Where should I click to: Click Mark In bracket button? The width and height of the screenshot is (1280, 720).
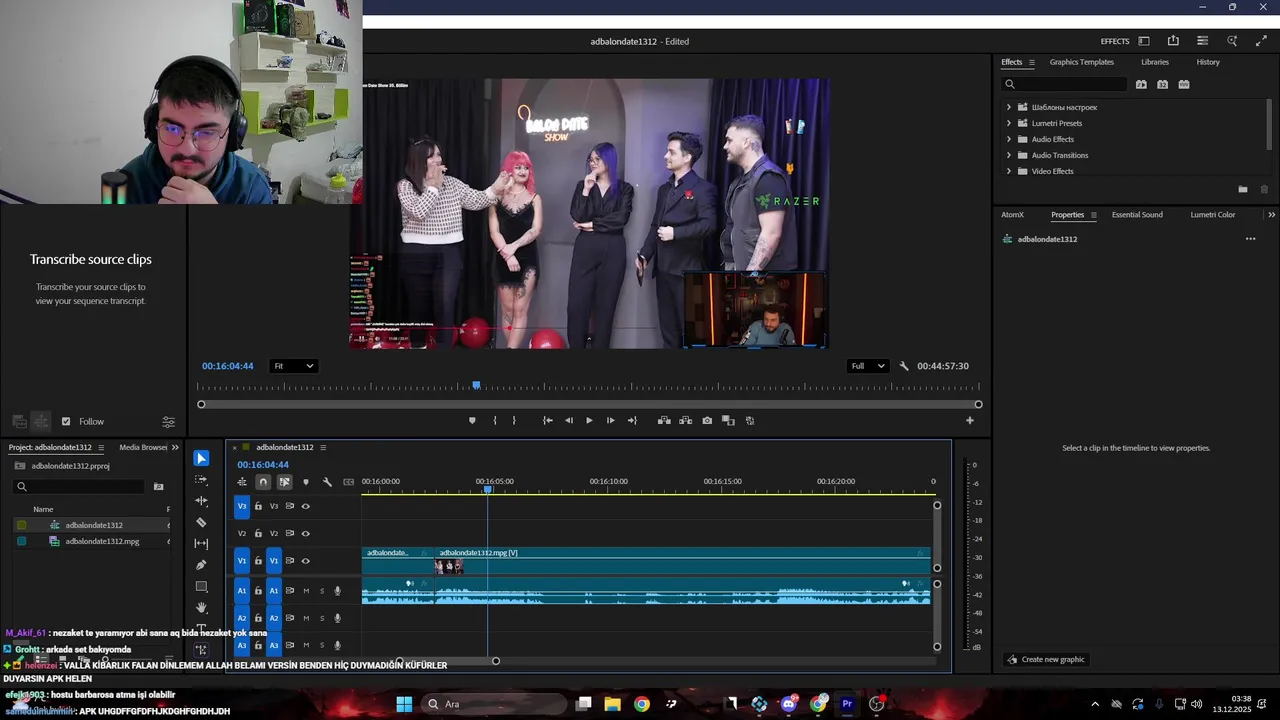tap(494, 420)
